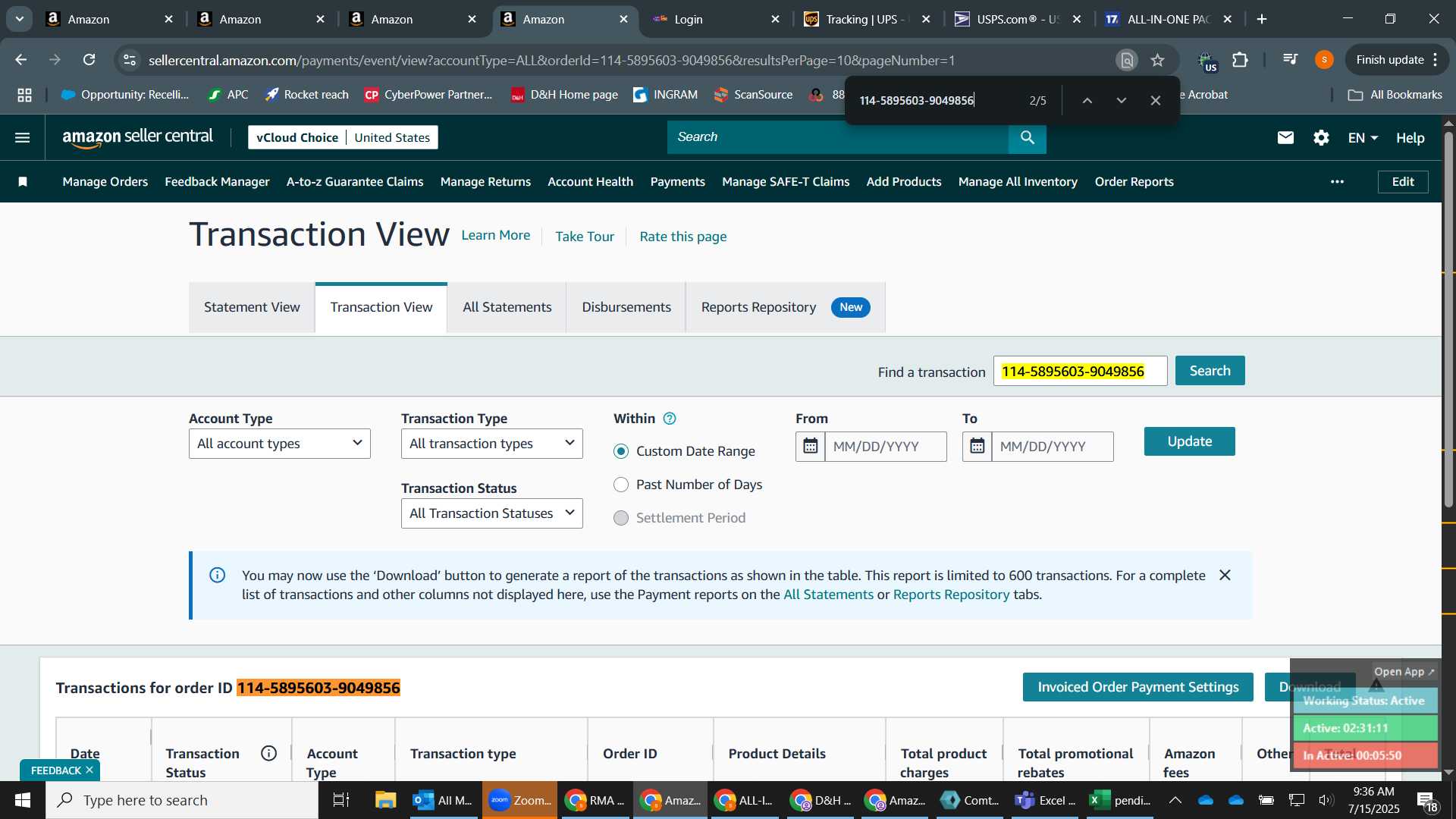
Task: Open the Help link in header
Action: coord(1410,137)
